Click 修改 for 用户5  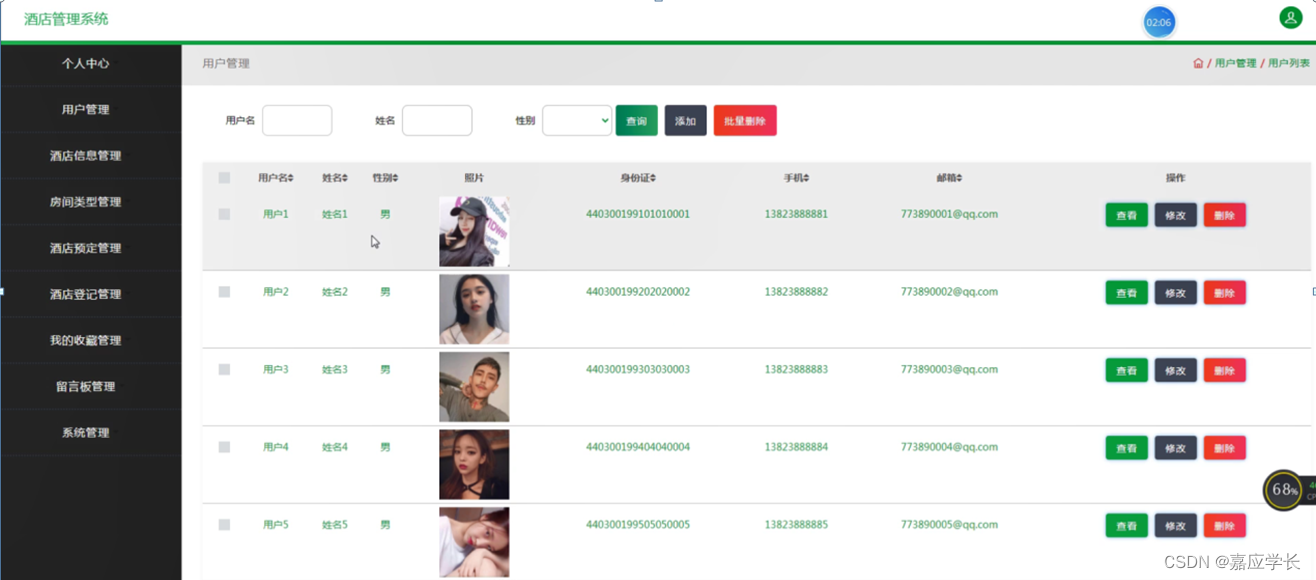click(1175, 526)
